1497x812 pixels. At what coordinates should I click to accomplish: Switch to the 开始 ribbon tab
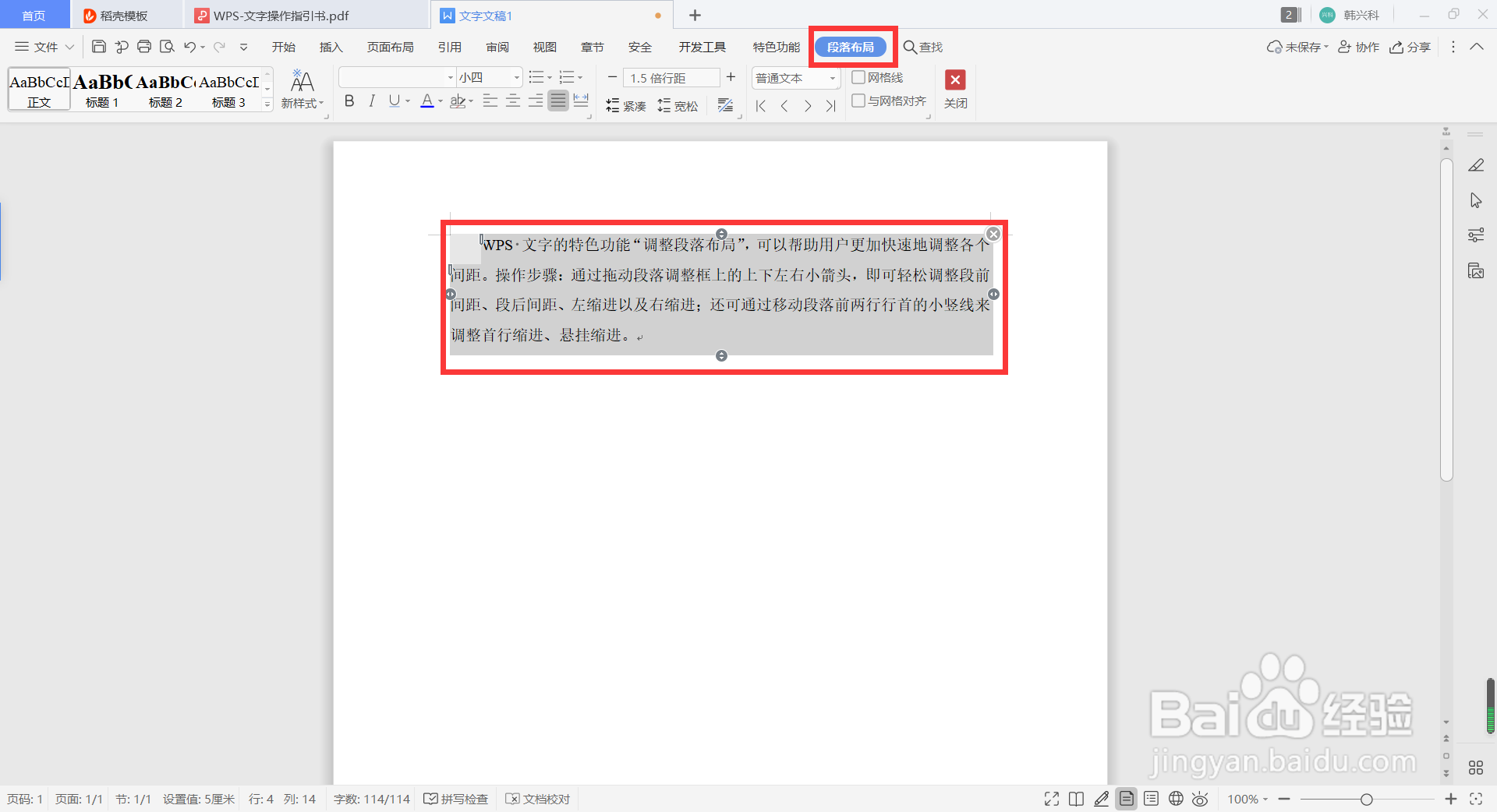click(284, 47)
